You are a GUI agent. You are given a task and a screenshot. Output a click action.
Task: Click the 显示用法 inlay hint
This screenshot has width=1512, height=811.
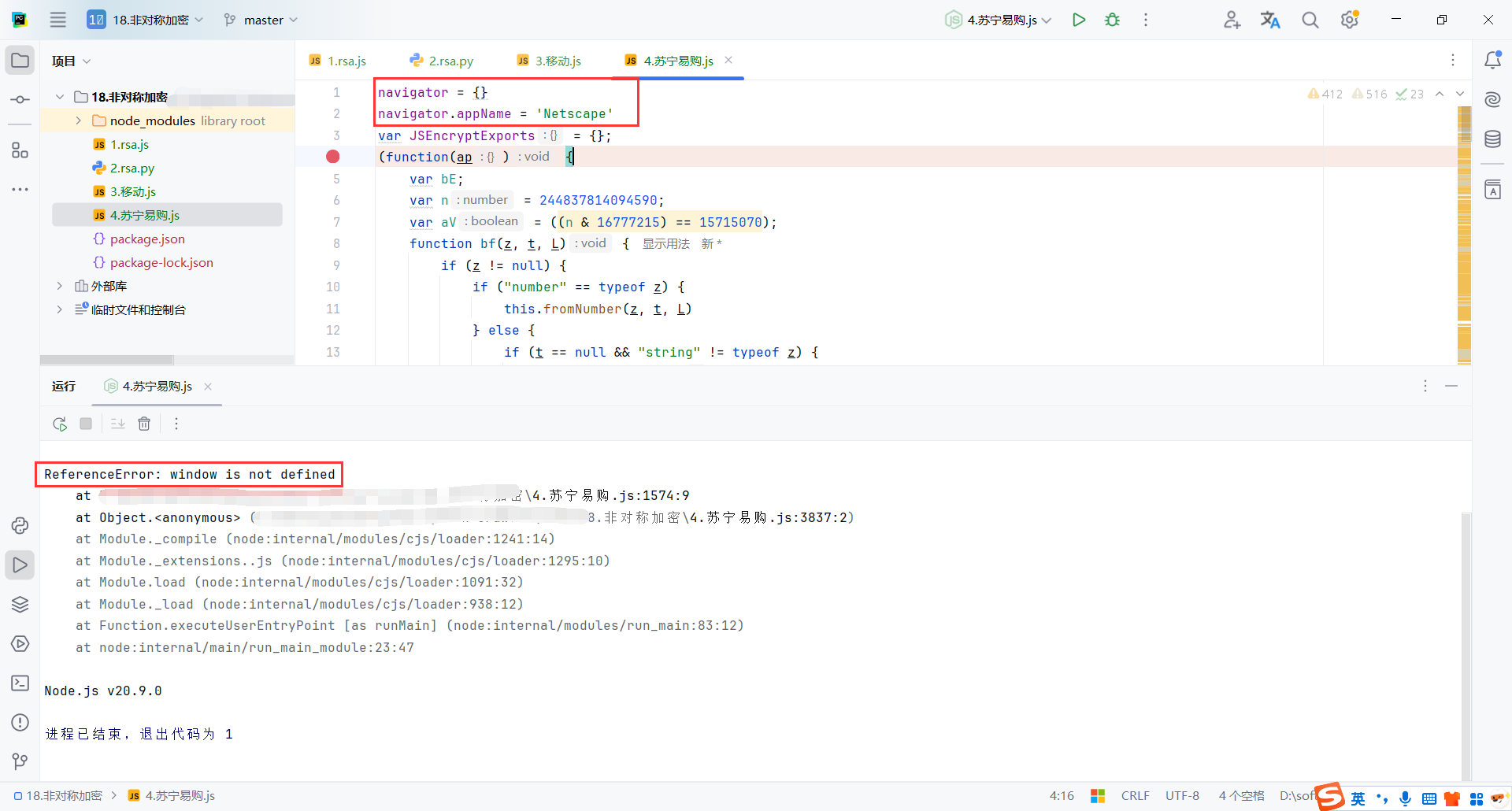coord(666,244)
